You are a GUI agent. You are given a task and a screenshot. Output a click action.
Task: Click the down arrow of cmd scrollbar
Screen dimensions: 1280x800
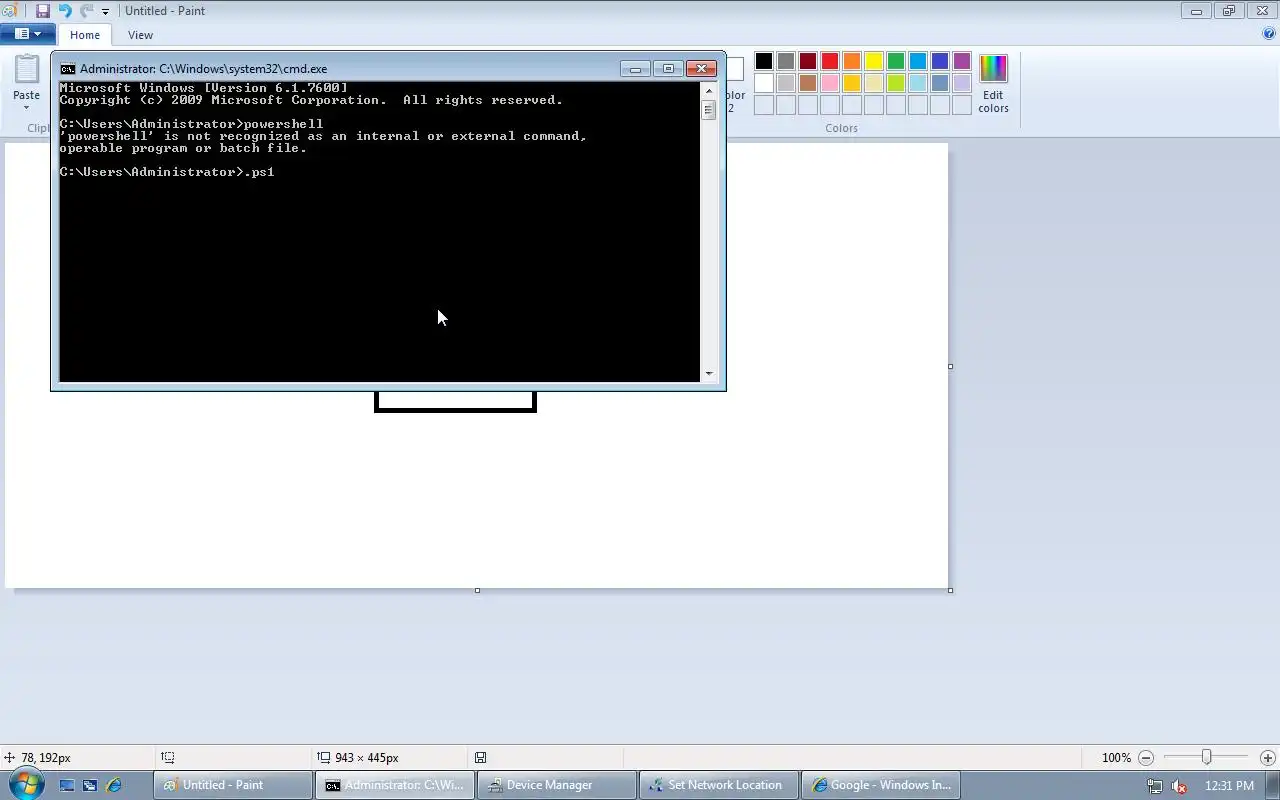click(x=709, y=374)
